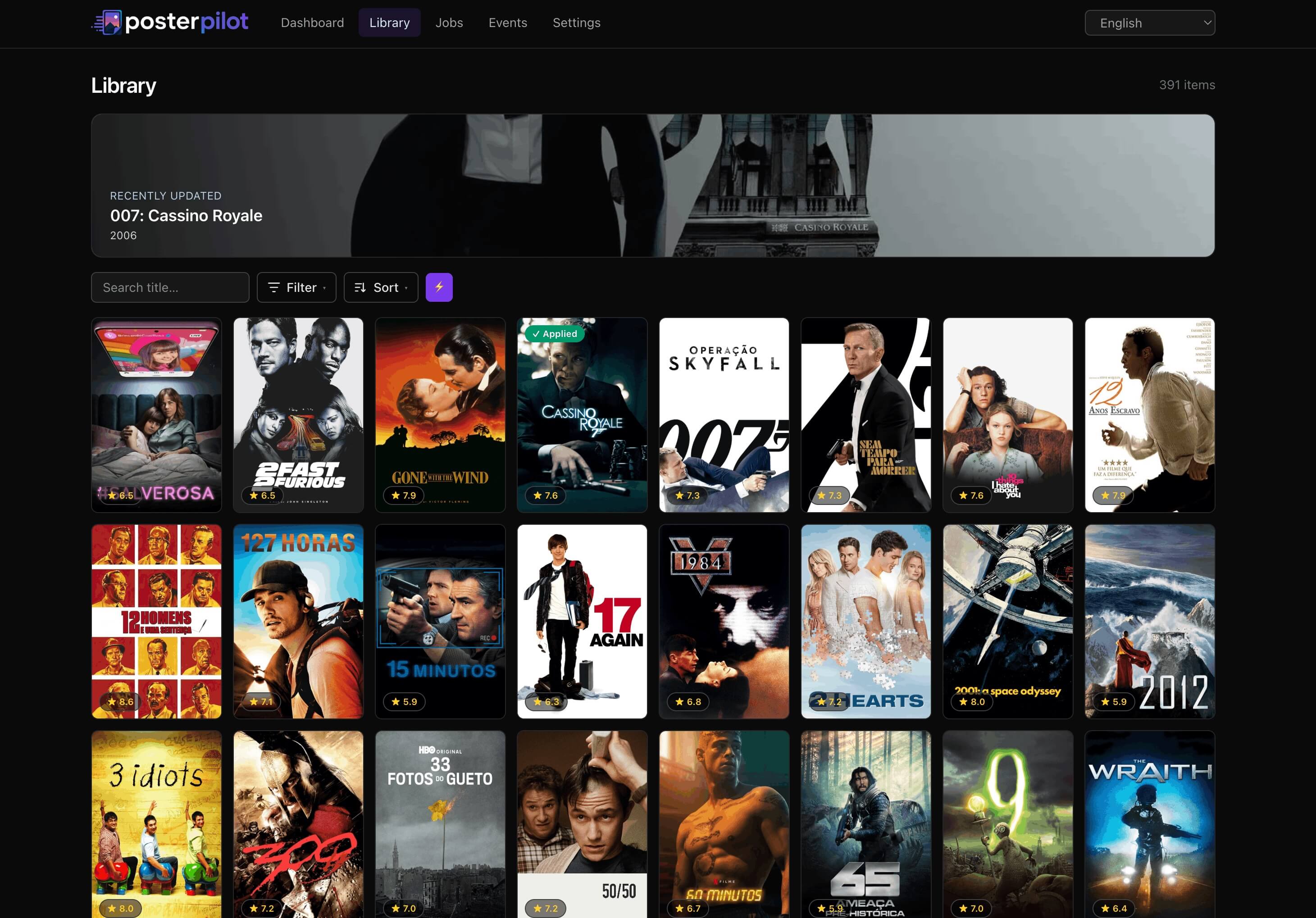Open the Salverosa poster

pos(156,415)
